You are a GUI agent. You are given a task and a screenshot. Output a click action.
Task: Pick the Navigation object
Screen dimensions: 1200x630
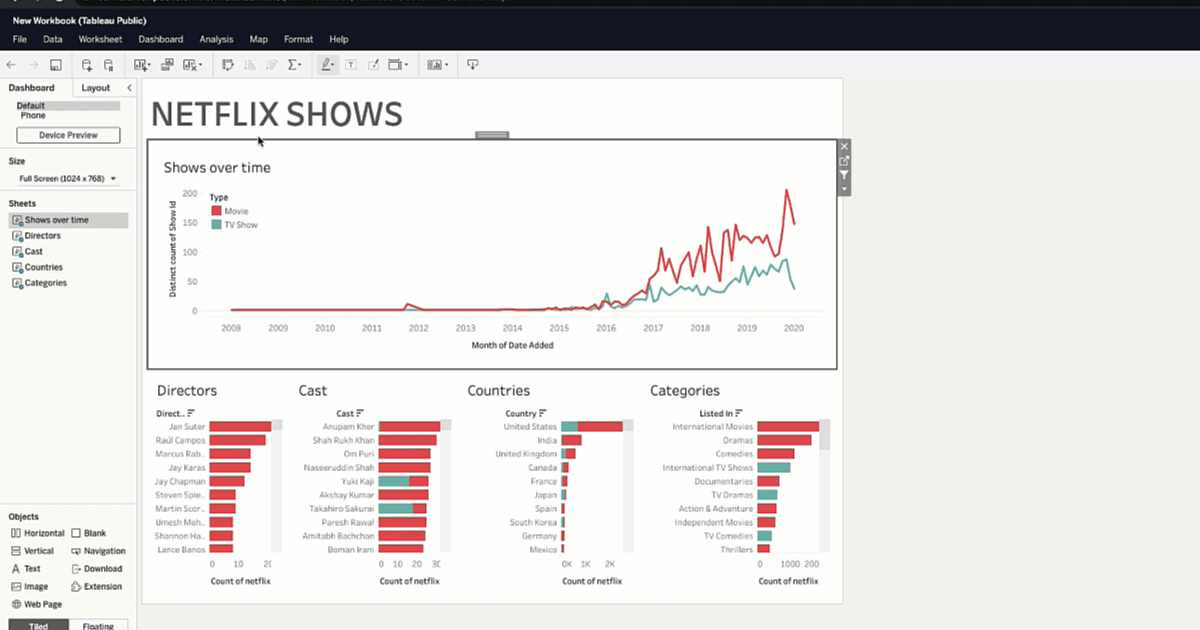[99, 551]
